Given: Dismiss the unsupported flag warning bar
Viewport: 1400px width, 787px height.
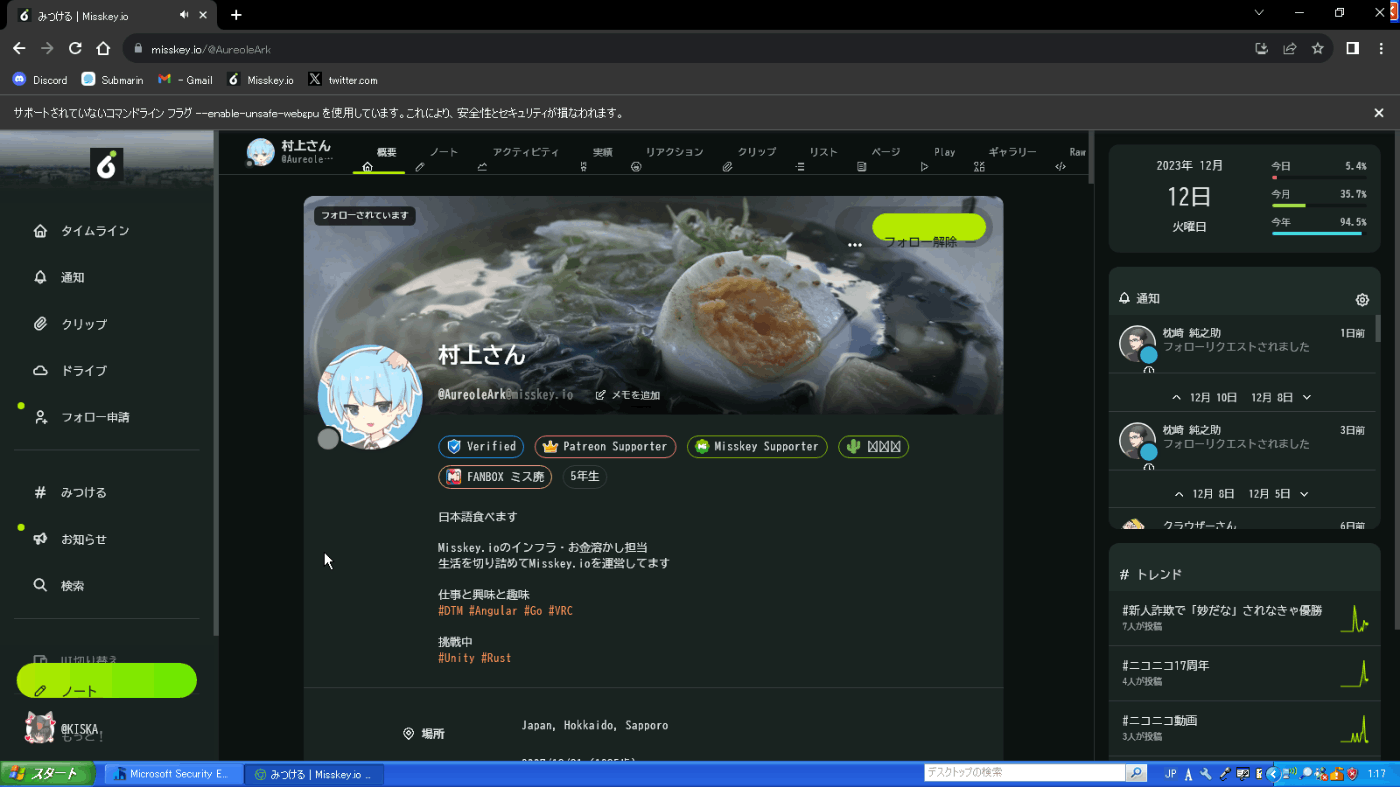Looking at the screenshot, I should pos(1379,113).
